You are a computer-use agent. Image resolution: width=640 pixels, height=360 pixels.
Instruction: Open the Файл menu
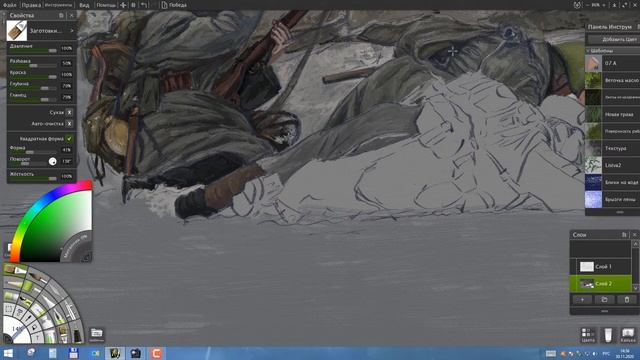pyautogui.click(x=9, y=5)
